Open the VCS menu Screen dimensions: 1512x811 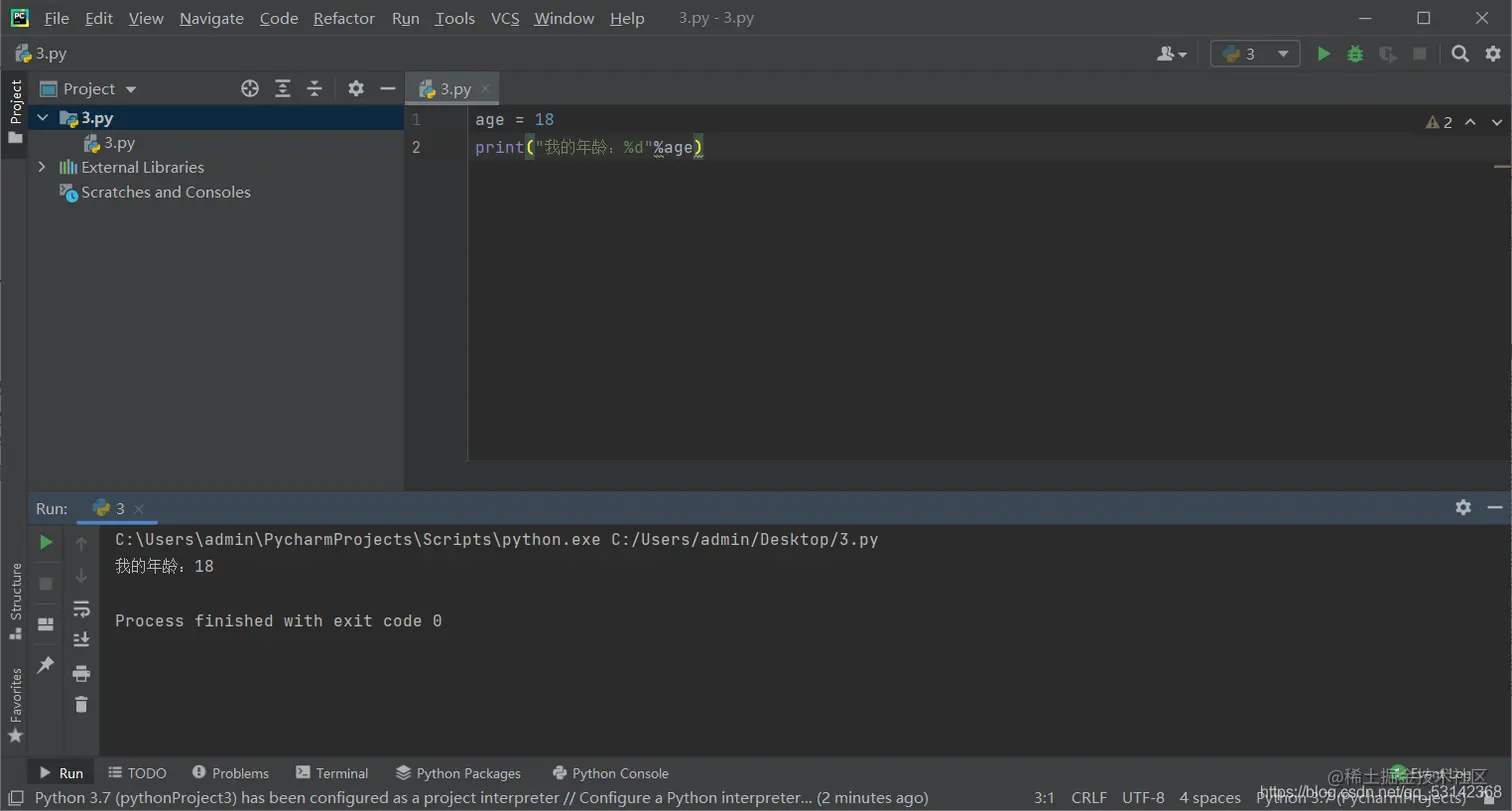click(505, 18)
